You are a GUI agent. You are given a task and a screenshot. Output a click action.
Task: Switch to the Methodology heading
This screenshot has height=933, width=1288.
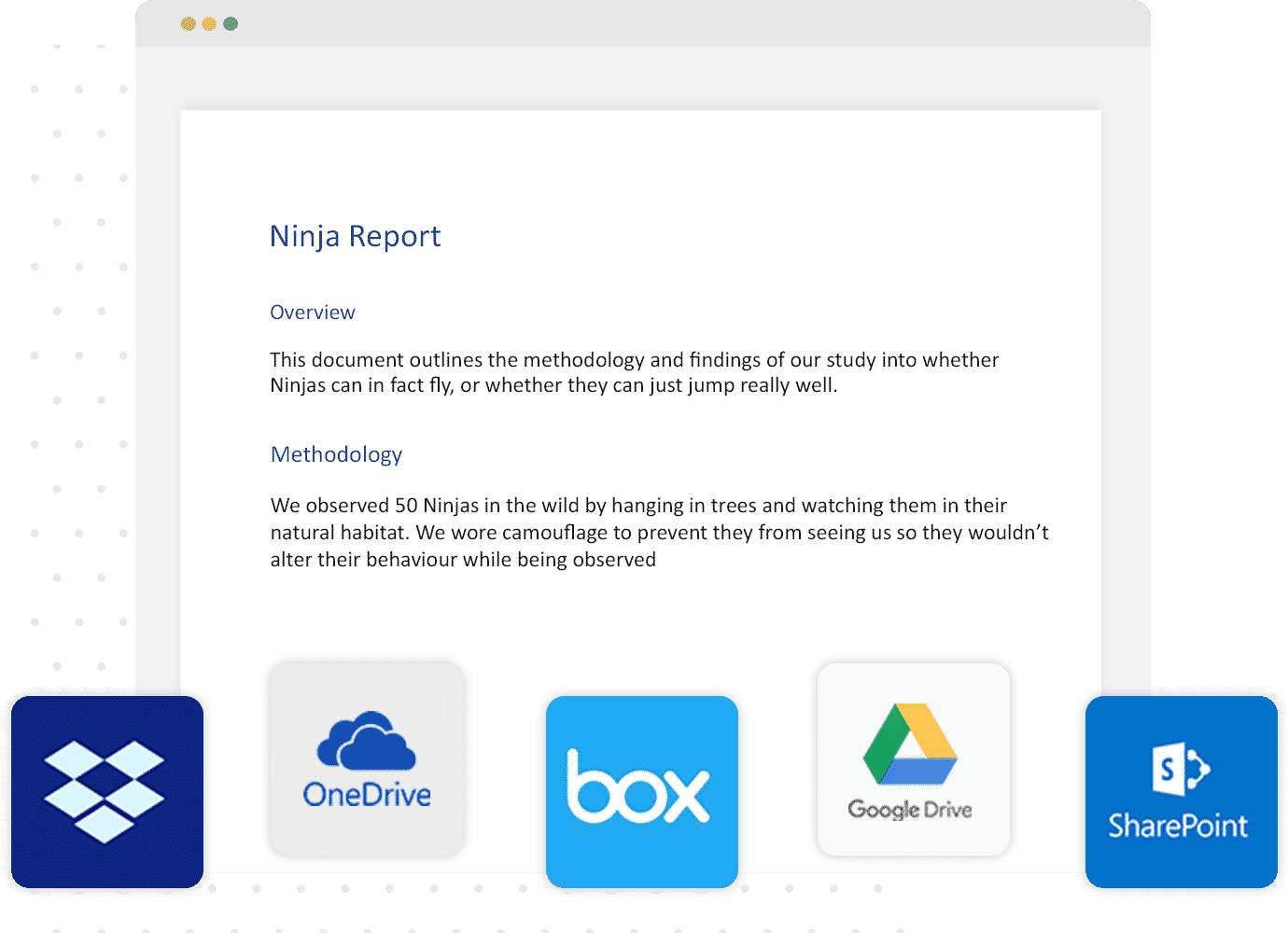(x=336, y=454)
